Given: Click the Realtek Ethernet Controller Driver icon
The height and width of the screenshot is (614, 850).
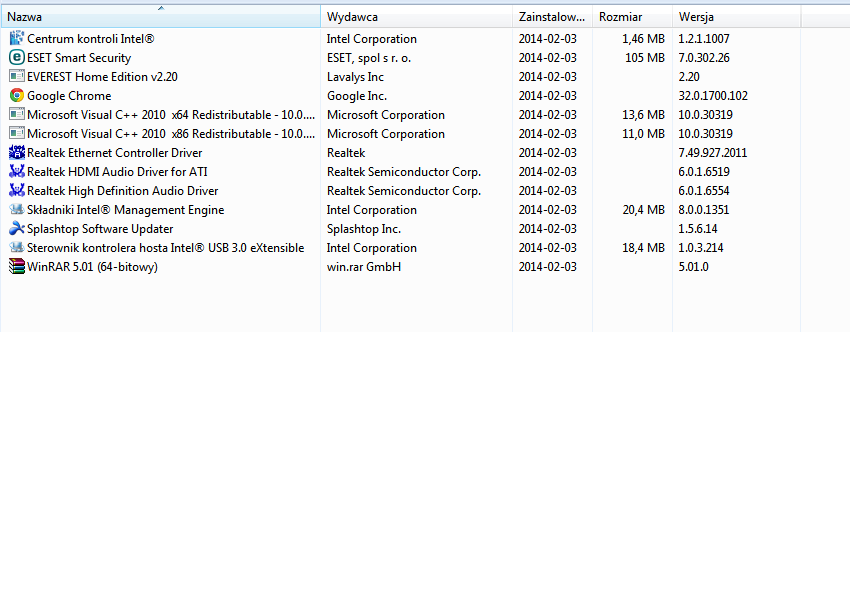Looking at the screenshot, I should pos(17,152).
